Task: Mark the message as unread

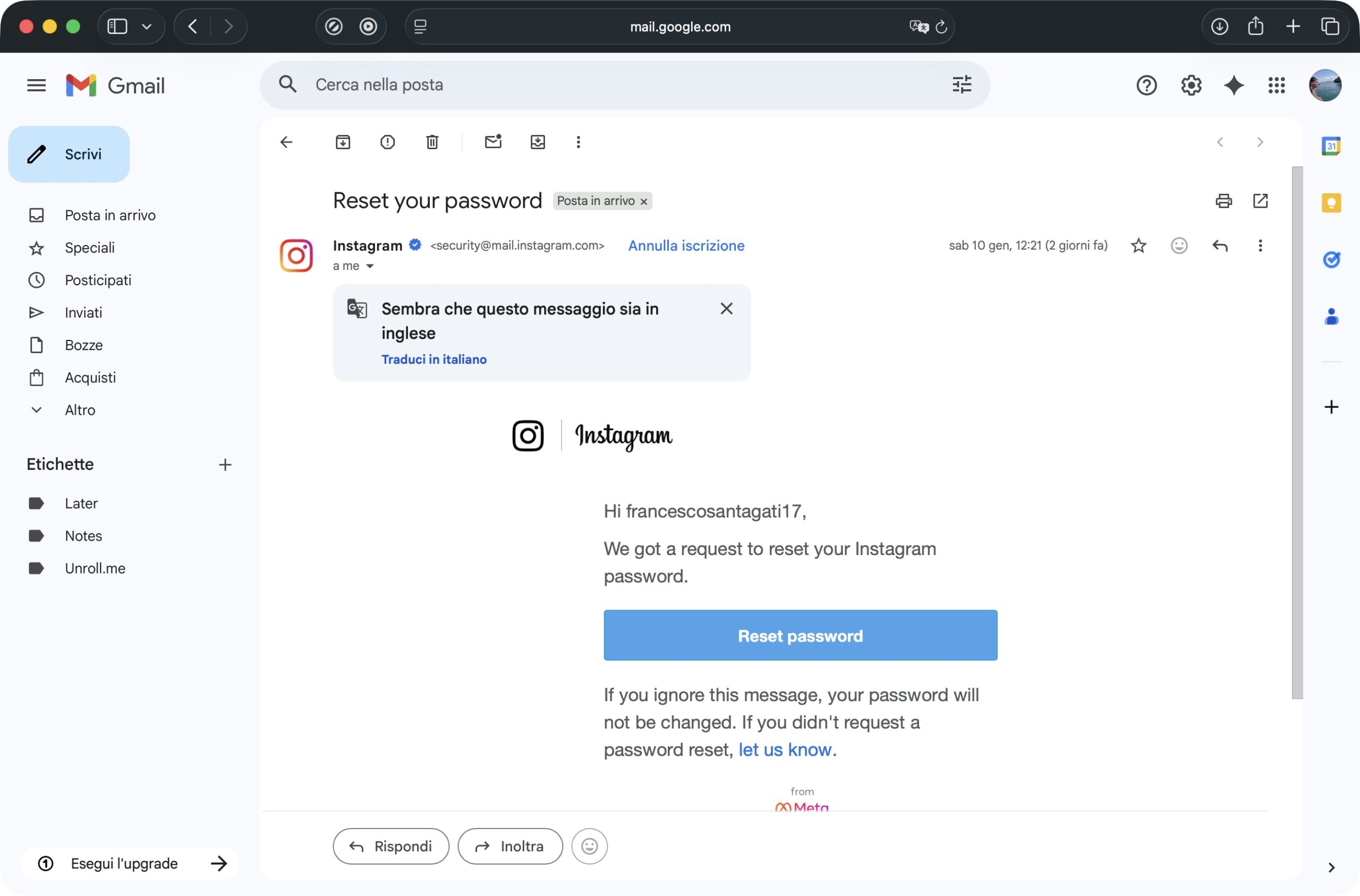Action: [492, 142]
